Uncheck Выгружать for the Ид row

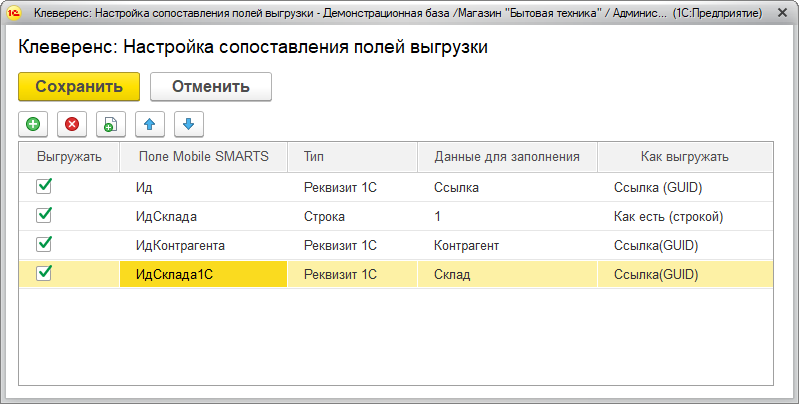[44, 186]
